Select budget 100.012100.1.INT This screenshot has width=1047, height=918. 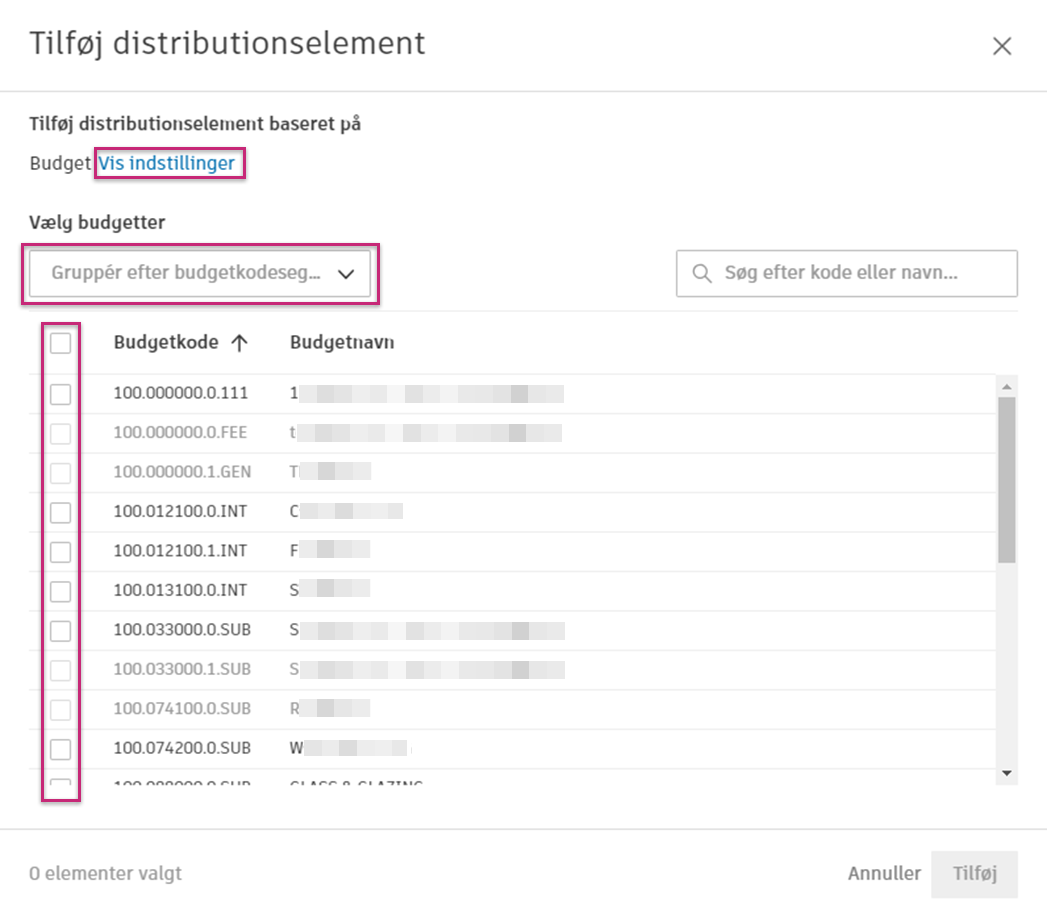tap(60, 551)
